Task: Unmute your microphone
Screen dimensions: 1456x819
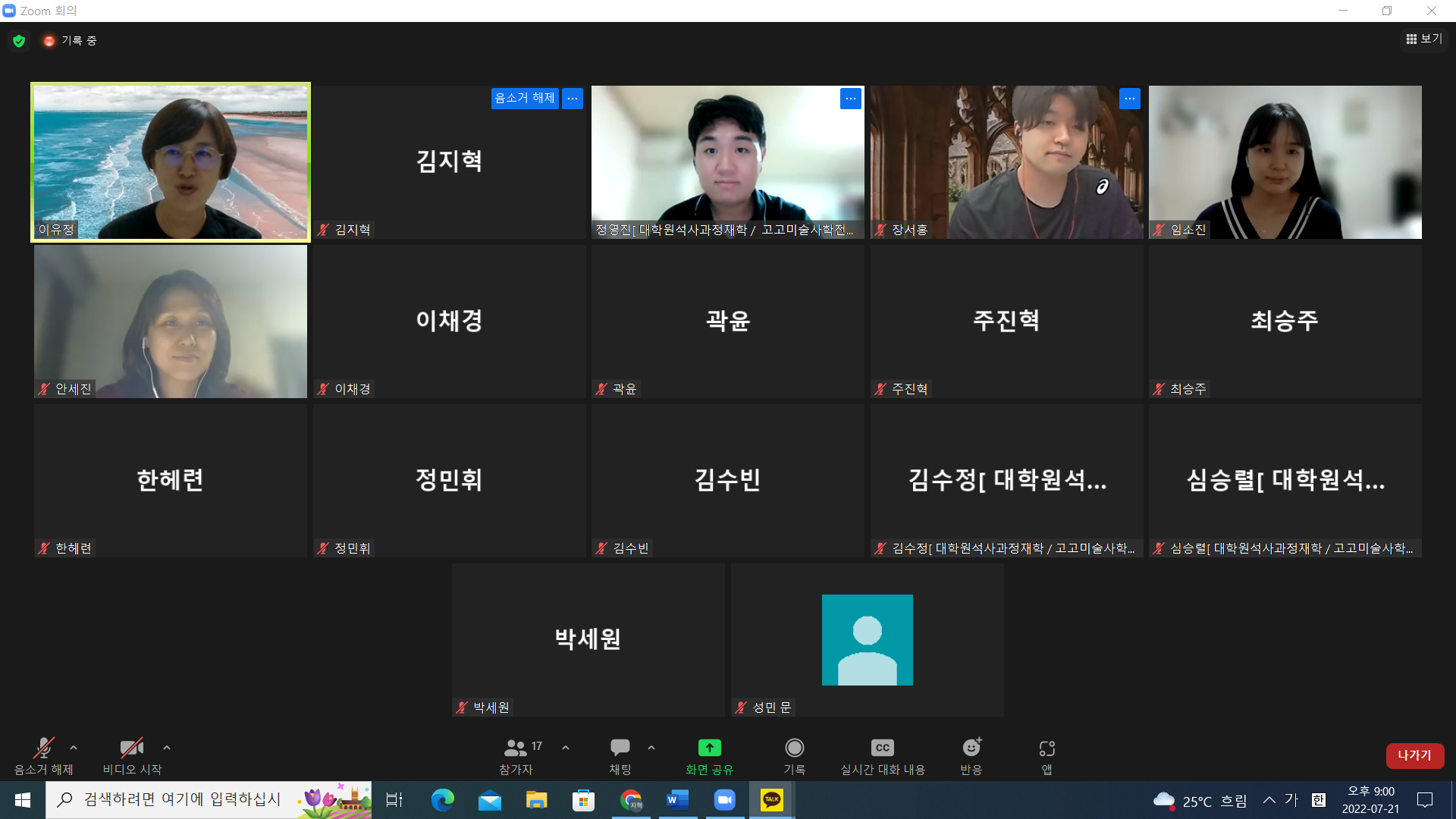Action: 43,748
